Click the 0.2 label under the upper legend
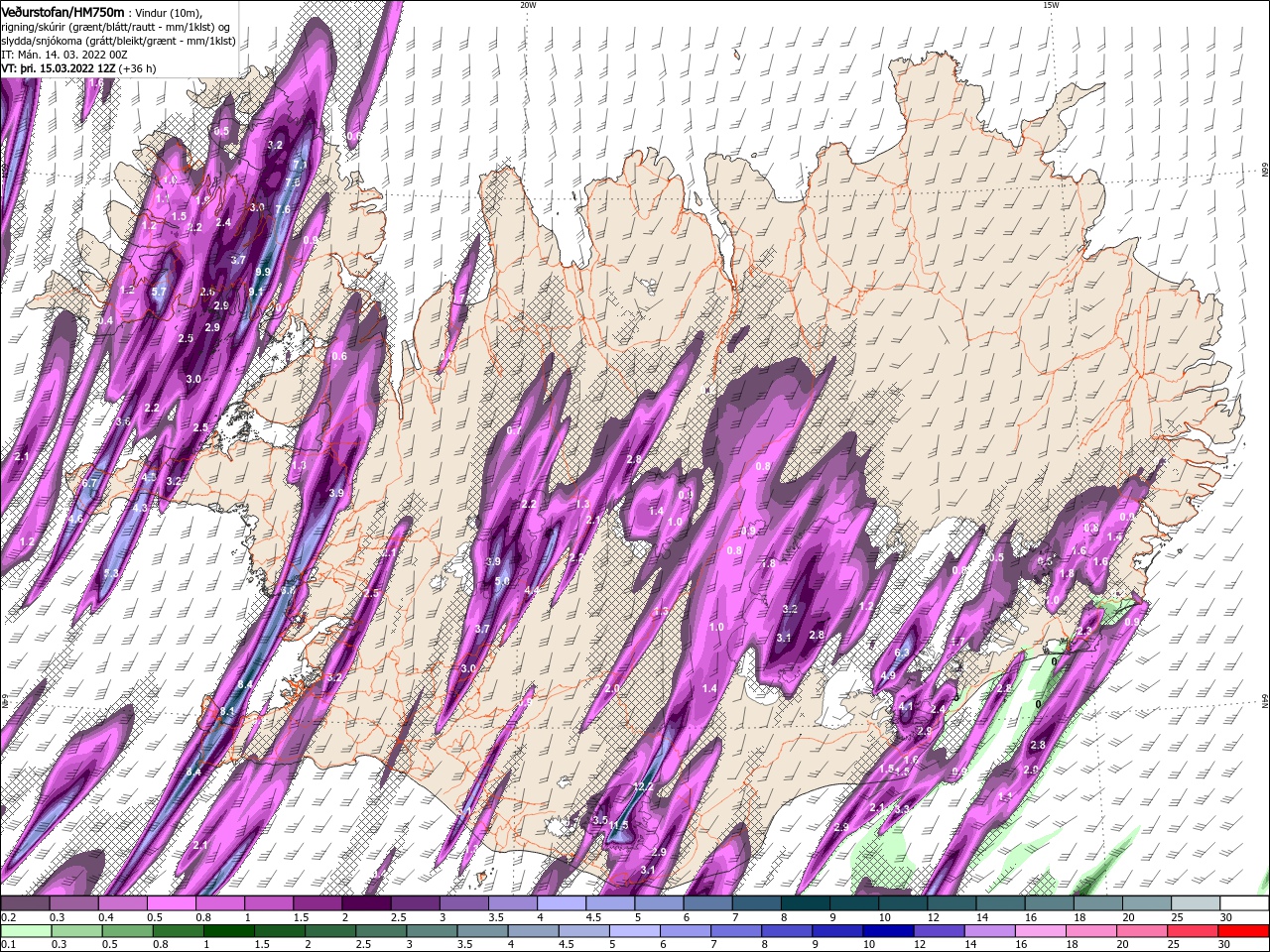Image resolution: width=1270 pixels, height=952 pixels. point(7,917)
